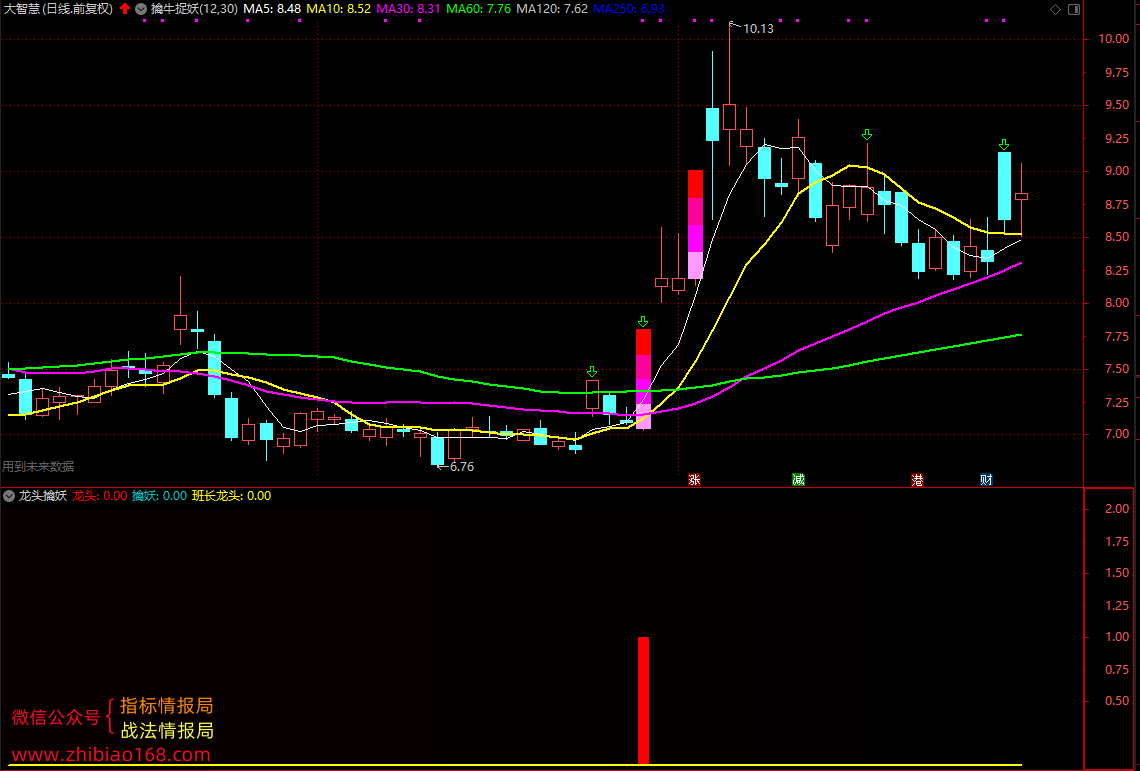
Task: Click the 涨 event marker on time axis
Action: point(694,480)
